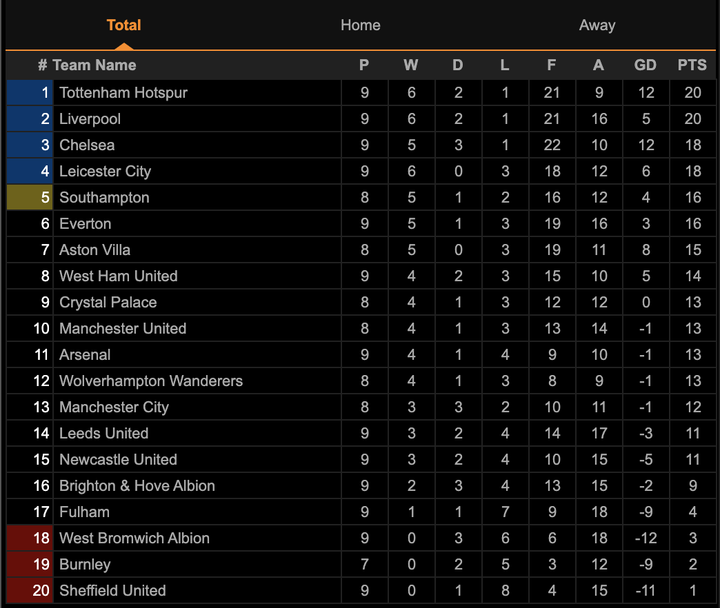Click Fulham's points value
The image size is (720, 608).
pos(692,512)
